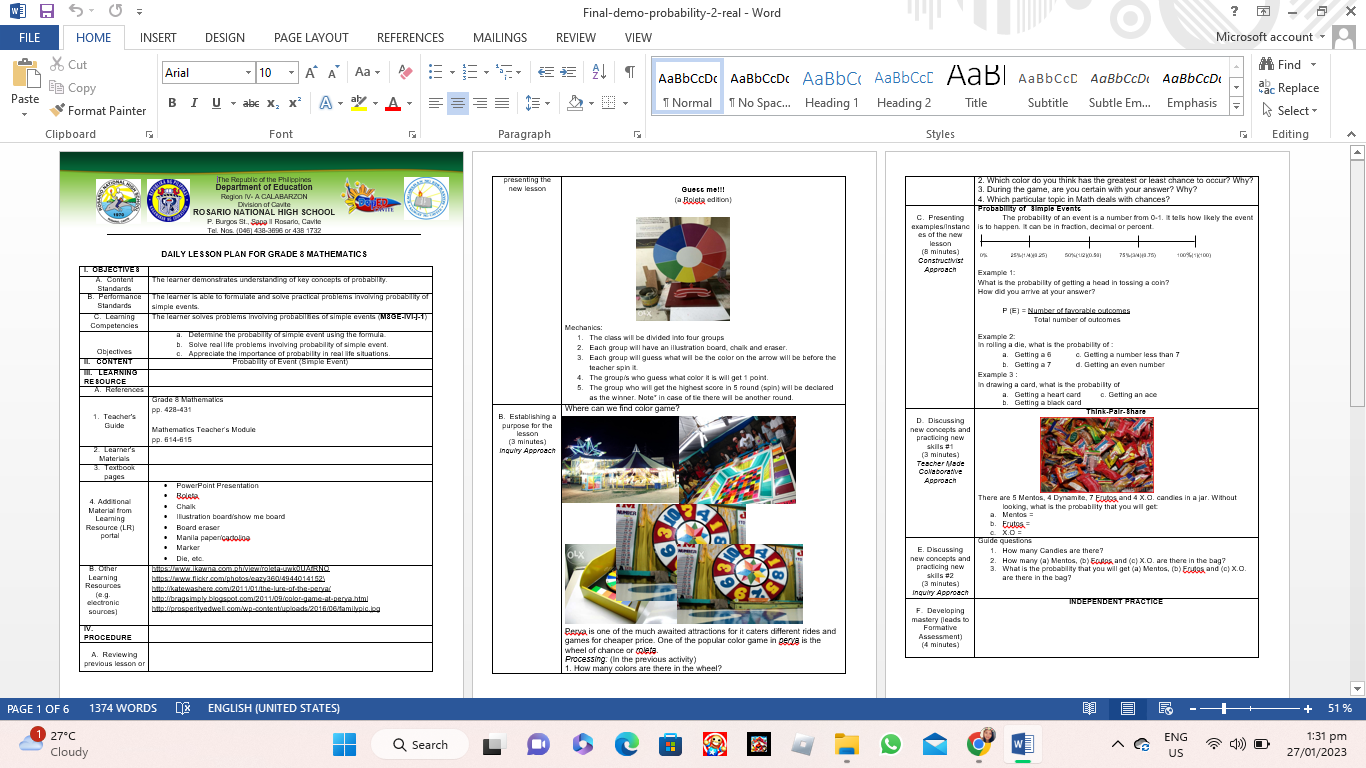Undo the last action

click(78, 12)
